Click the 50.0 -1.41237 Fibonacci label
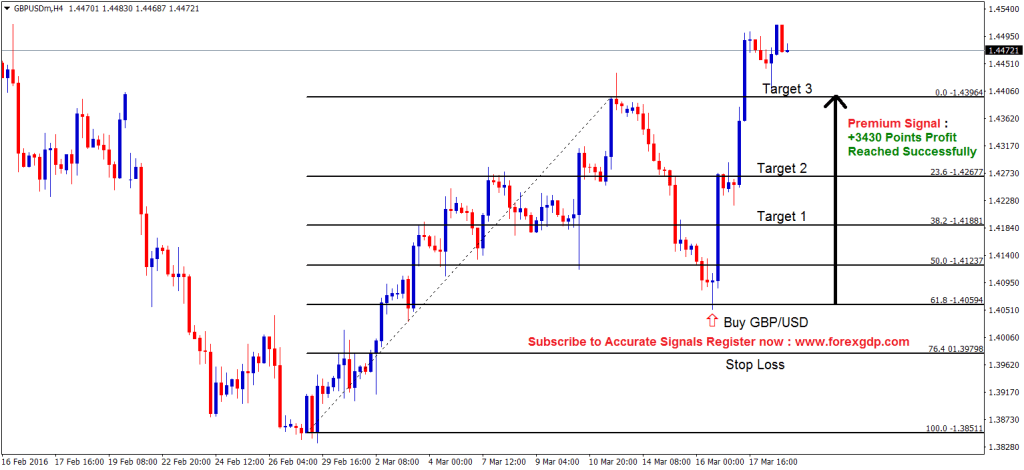This screenshot has height=470, width=1024. tap(959, 260)
